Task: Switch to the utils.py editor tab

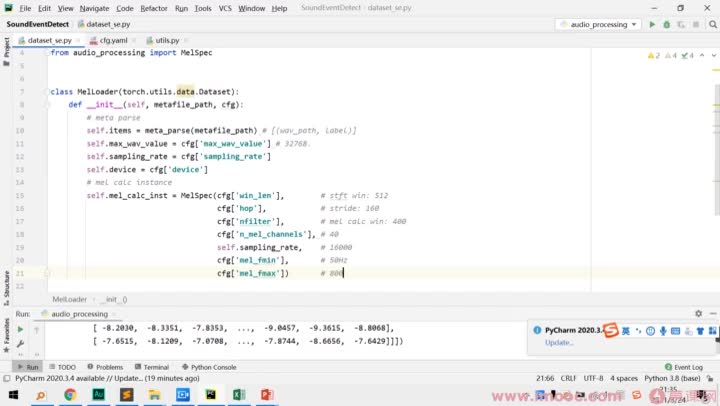Action: point(167,40)
